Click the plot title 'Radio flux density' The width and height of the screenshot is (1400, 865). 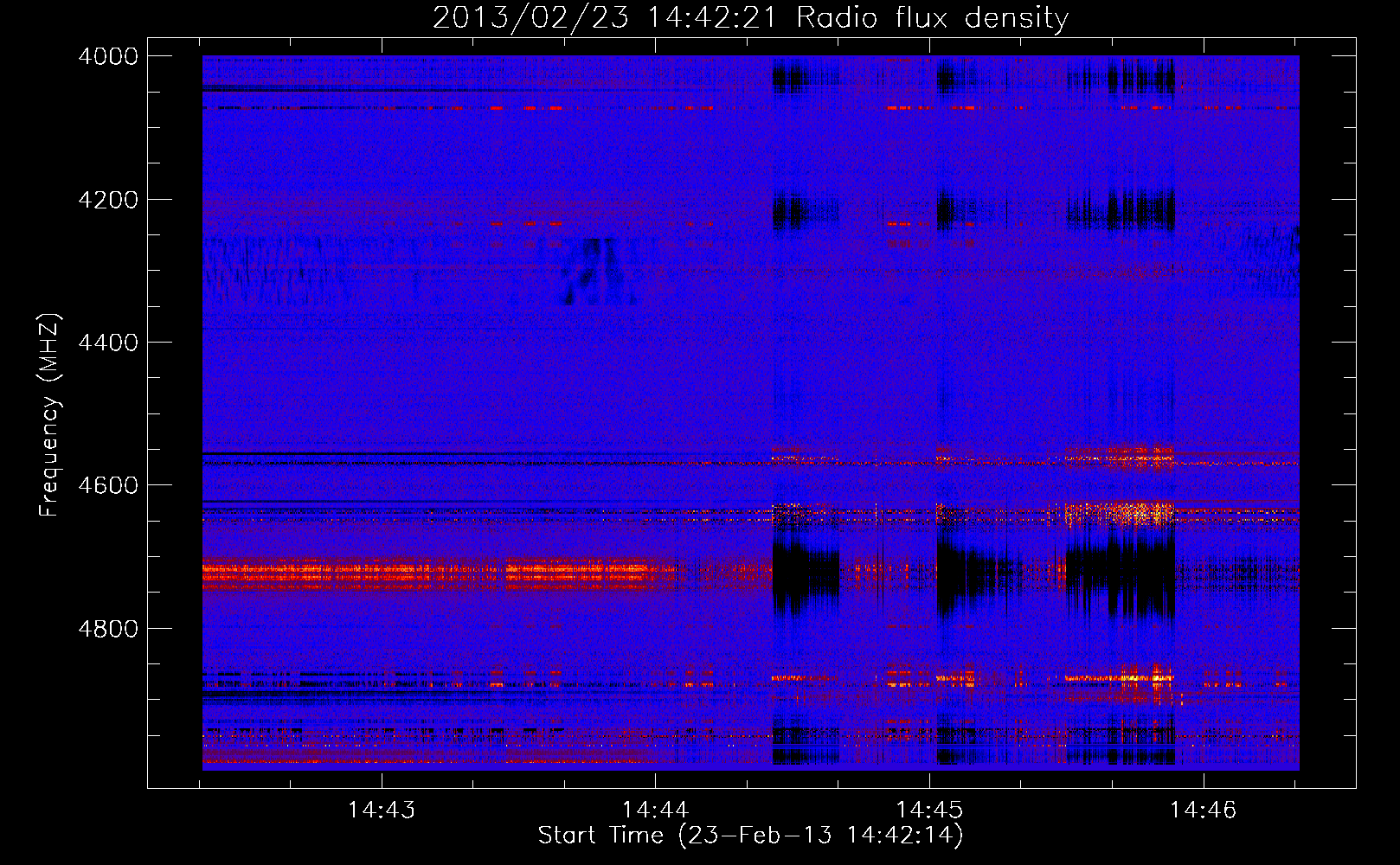pyautogui.click(x=932, y=18)
